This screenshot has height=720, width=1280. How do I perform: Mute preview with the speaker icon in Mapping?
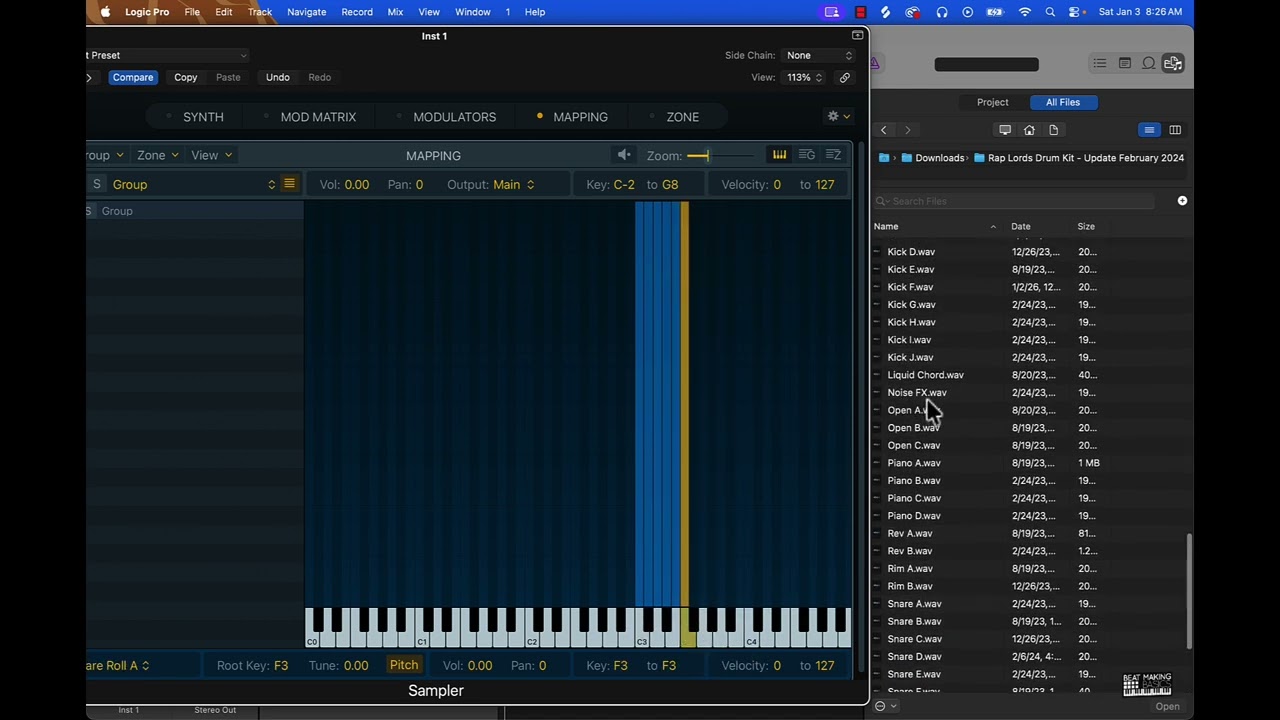(x=624, y=155)
